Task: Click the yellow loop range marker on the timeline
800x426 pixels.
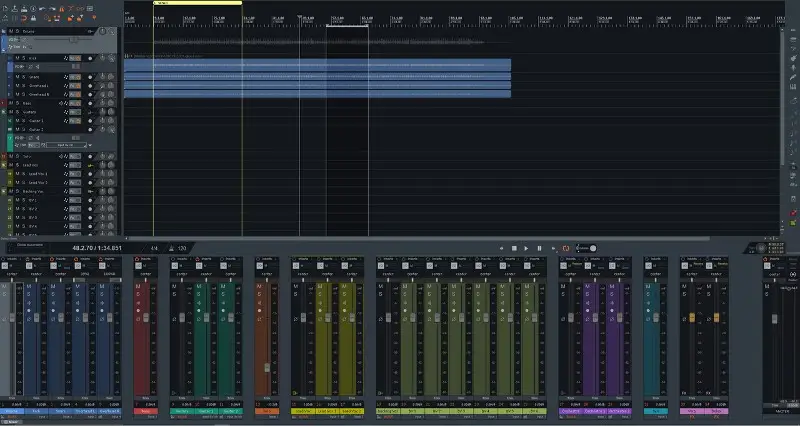Action: [x=197, y=3]
